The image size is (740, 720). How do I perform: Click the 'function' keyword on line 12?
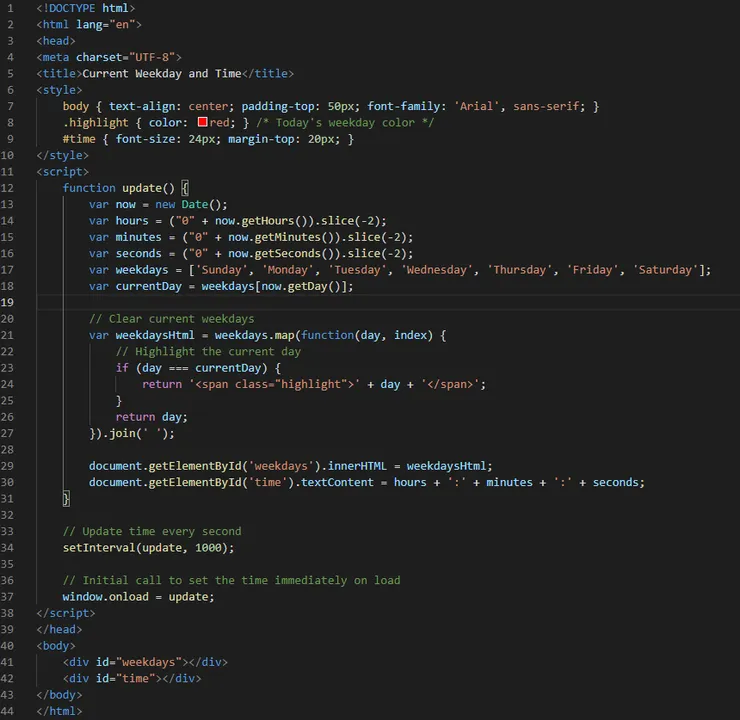(x=89, y=188)
